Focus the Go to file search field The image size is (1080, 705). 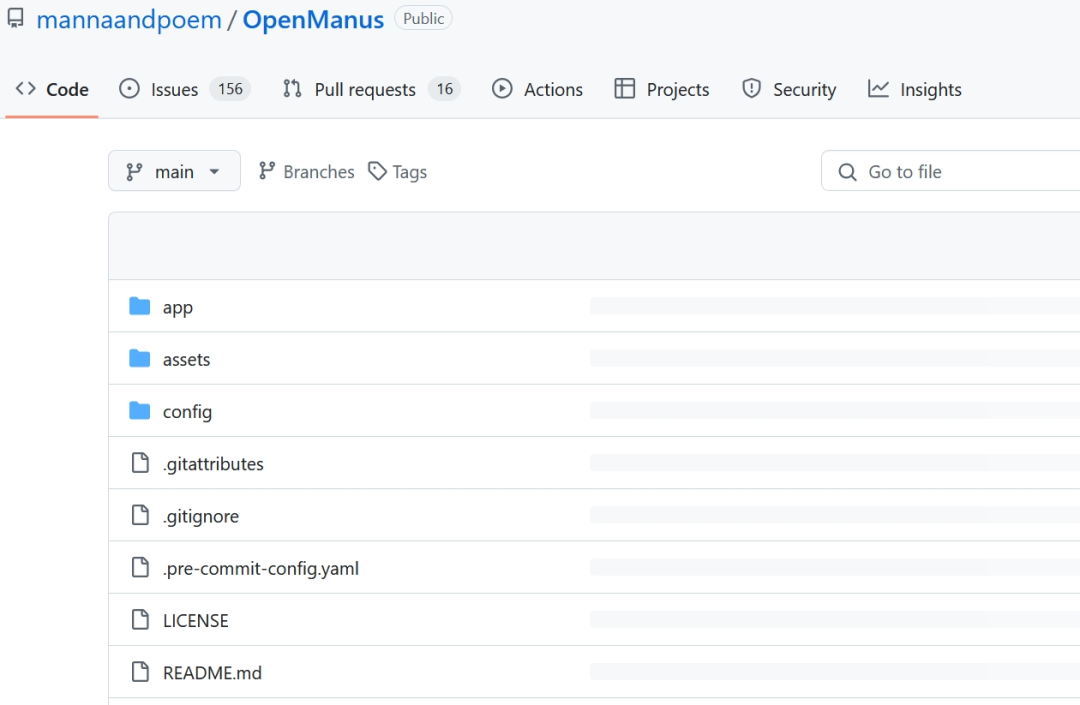(951, 171)
